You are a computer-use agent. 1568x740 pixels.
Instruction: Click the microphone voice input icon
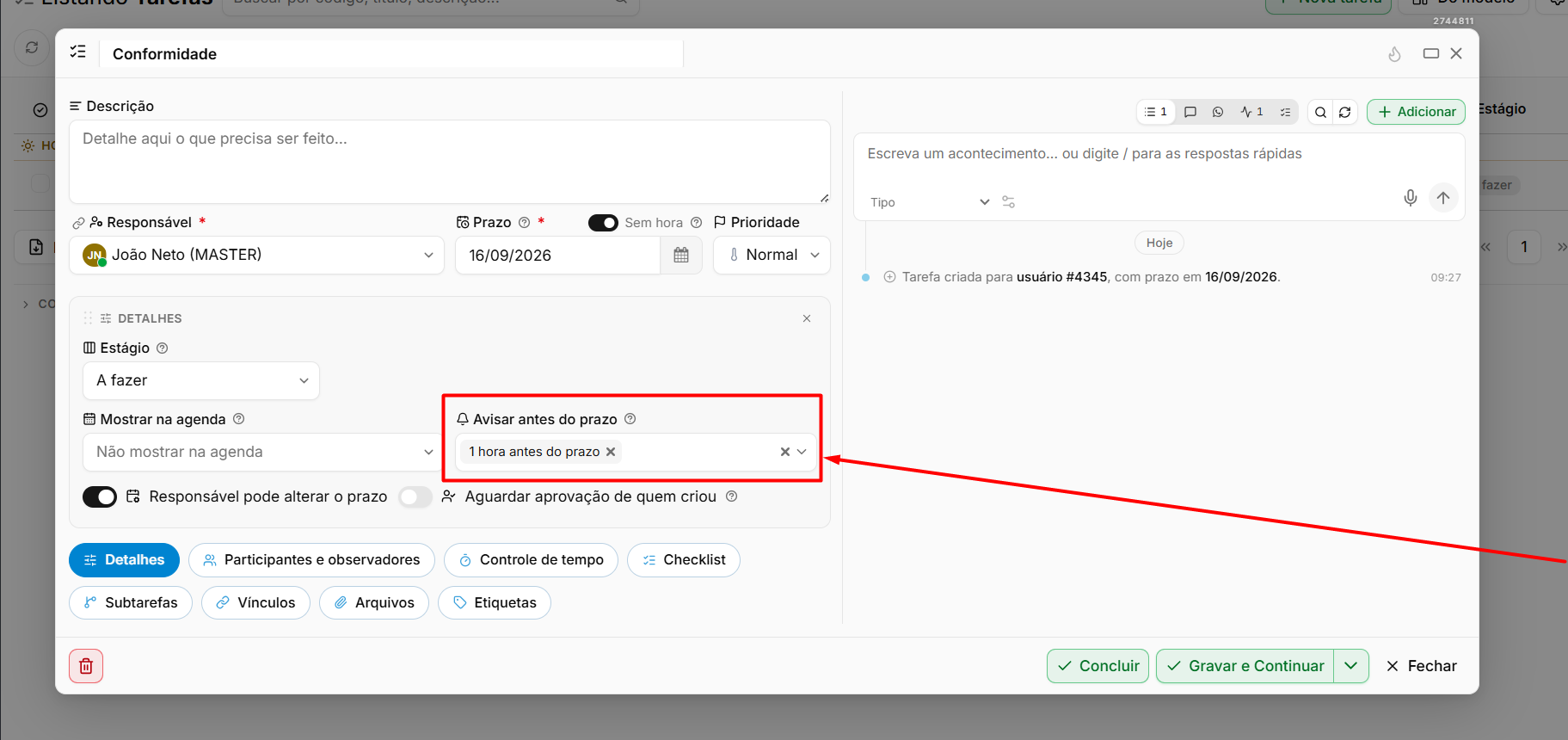[x=1411, y=198]
